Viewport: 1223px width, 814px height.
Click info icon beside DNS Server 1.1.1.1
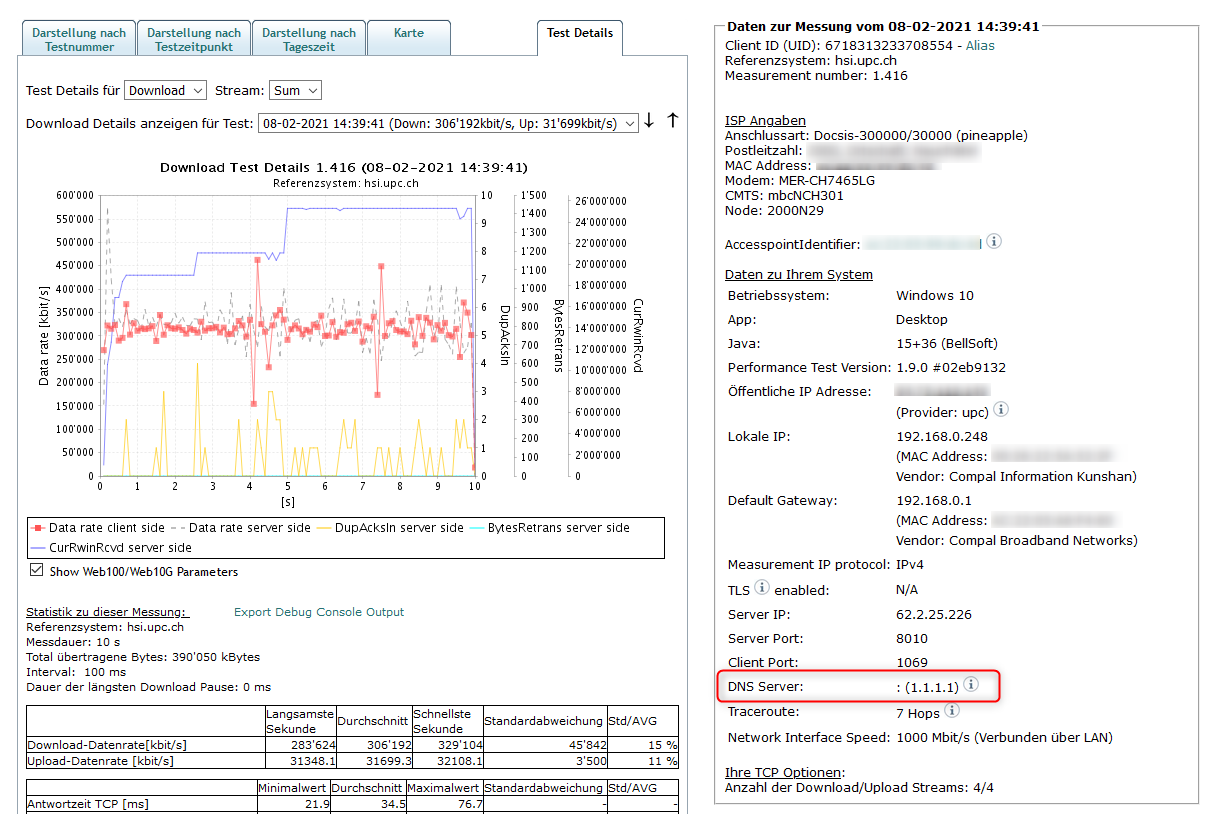tap(970, 686)
